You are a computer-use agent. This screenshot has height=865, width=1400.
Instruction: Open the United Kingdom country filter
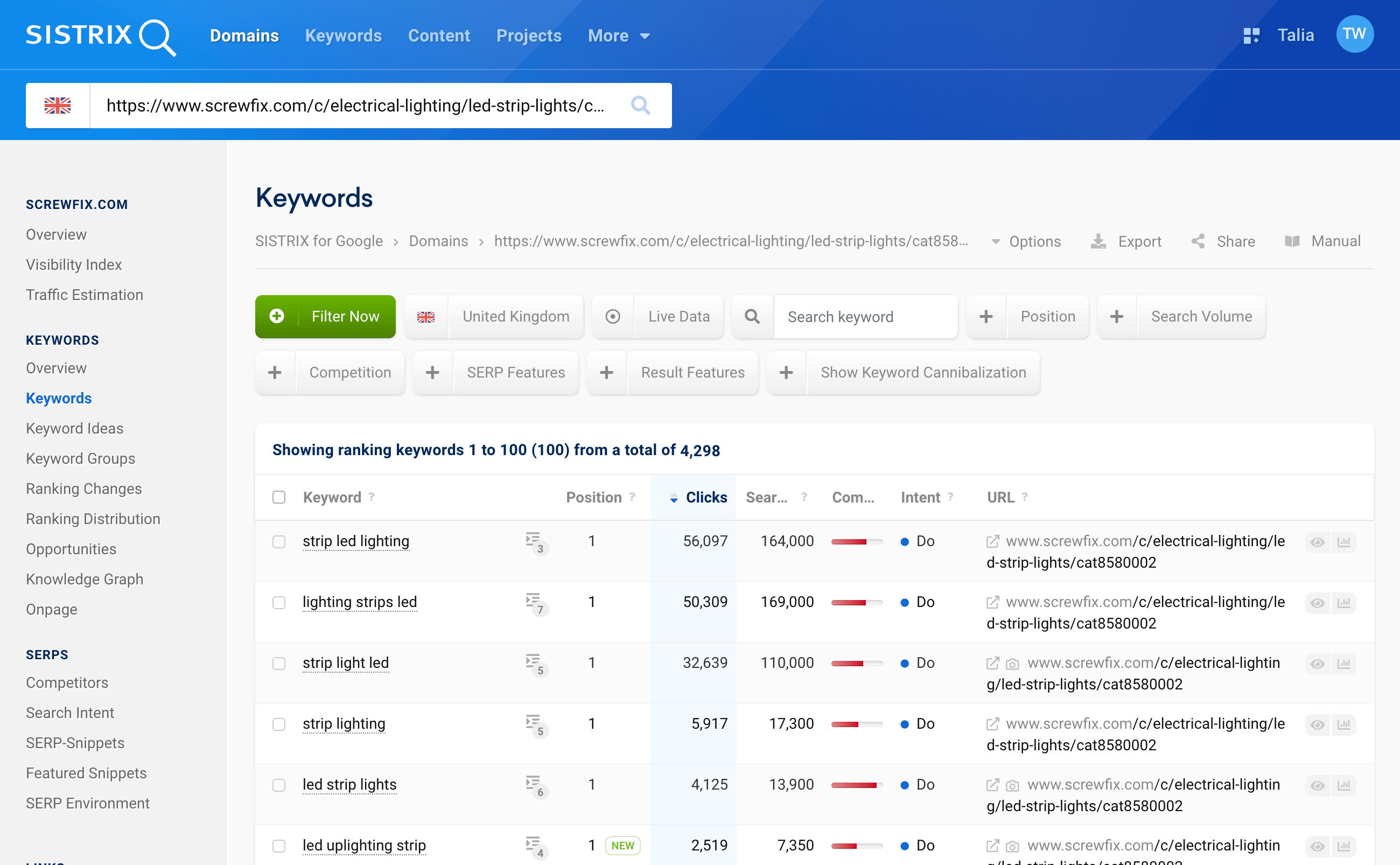click(x=494, y=316)
